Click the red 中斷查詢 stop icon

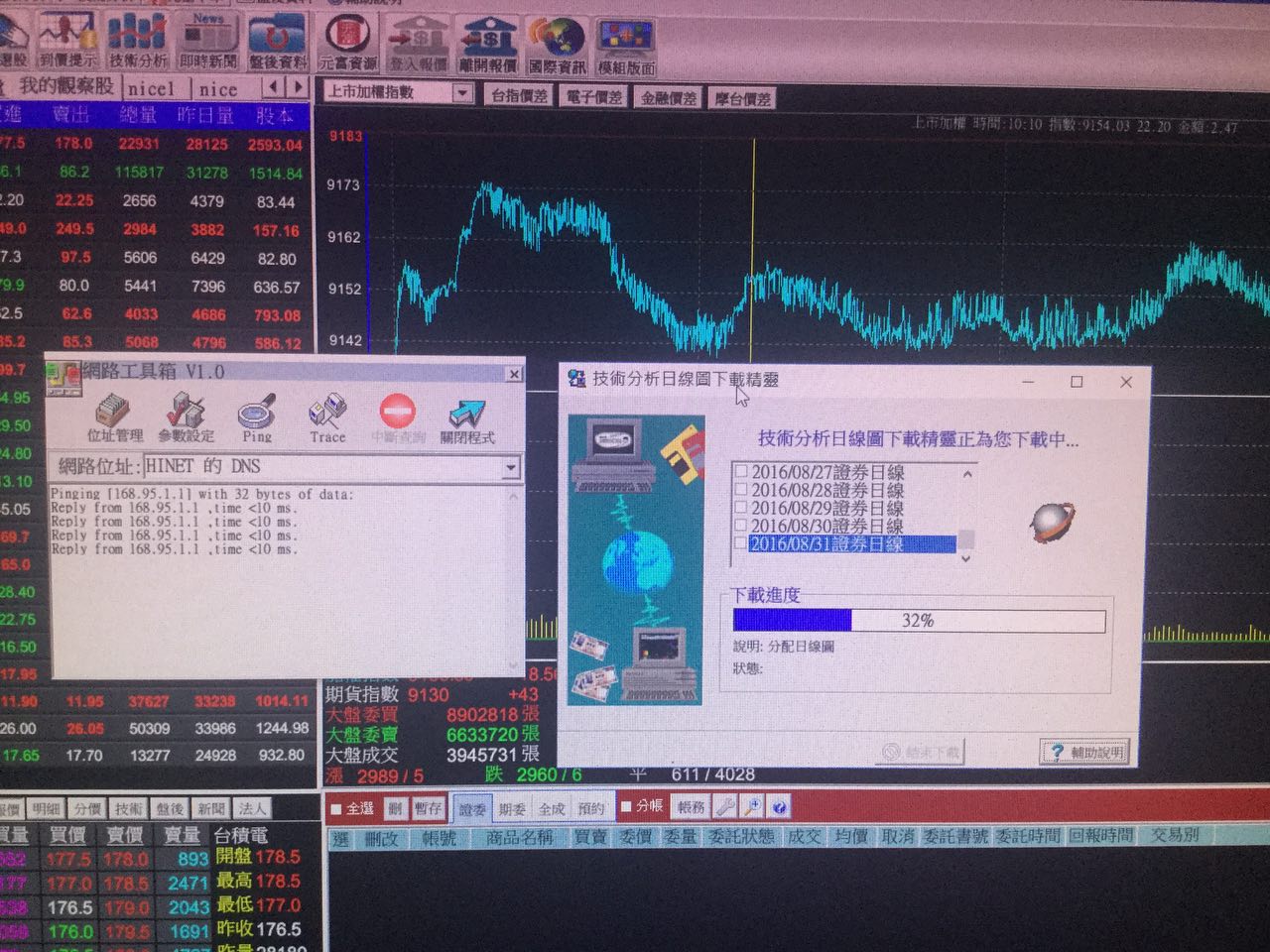[x=398, y=418]
